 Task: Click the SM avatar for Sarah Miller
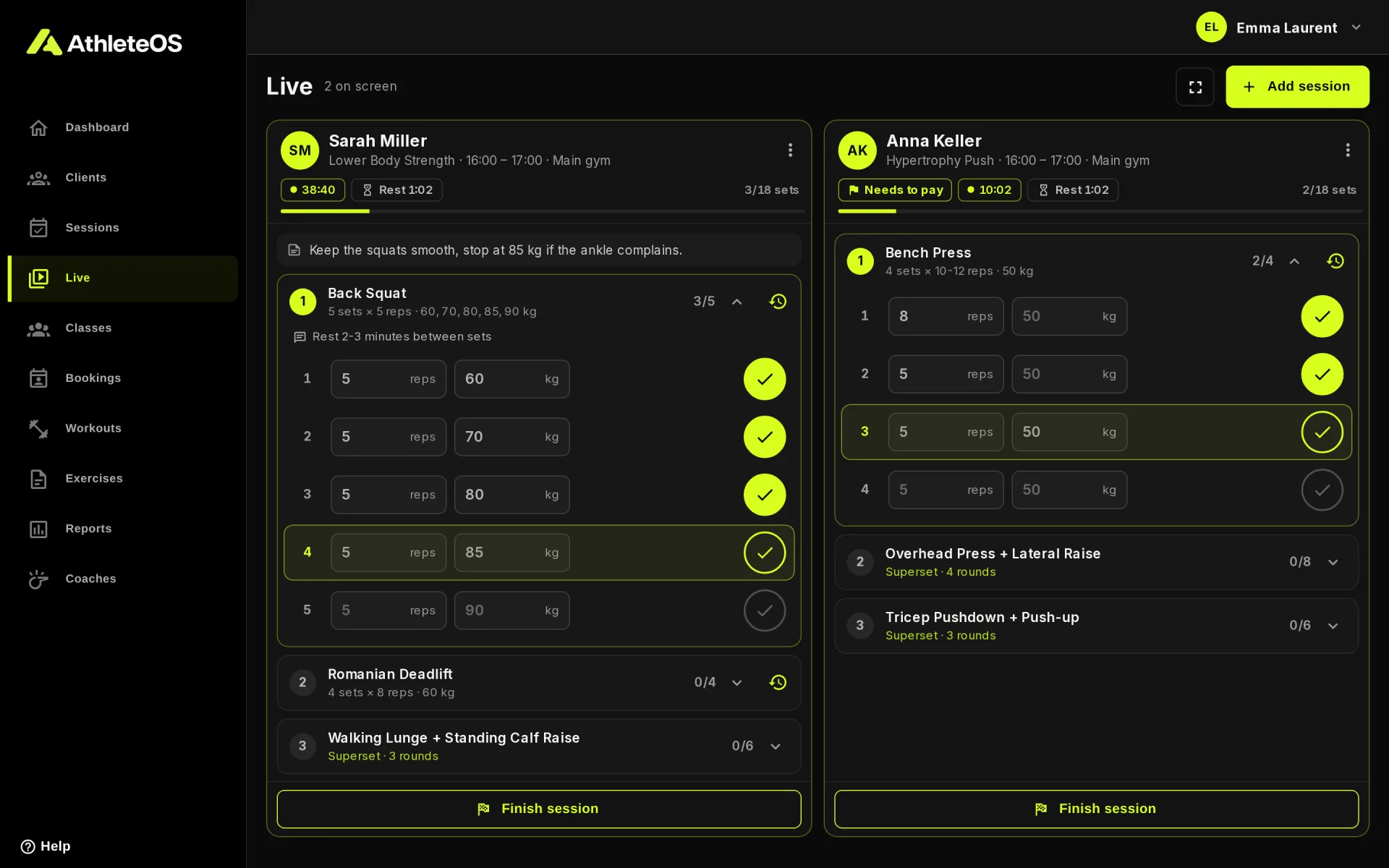[x=300, y=150]
